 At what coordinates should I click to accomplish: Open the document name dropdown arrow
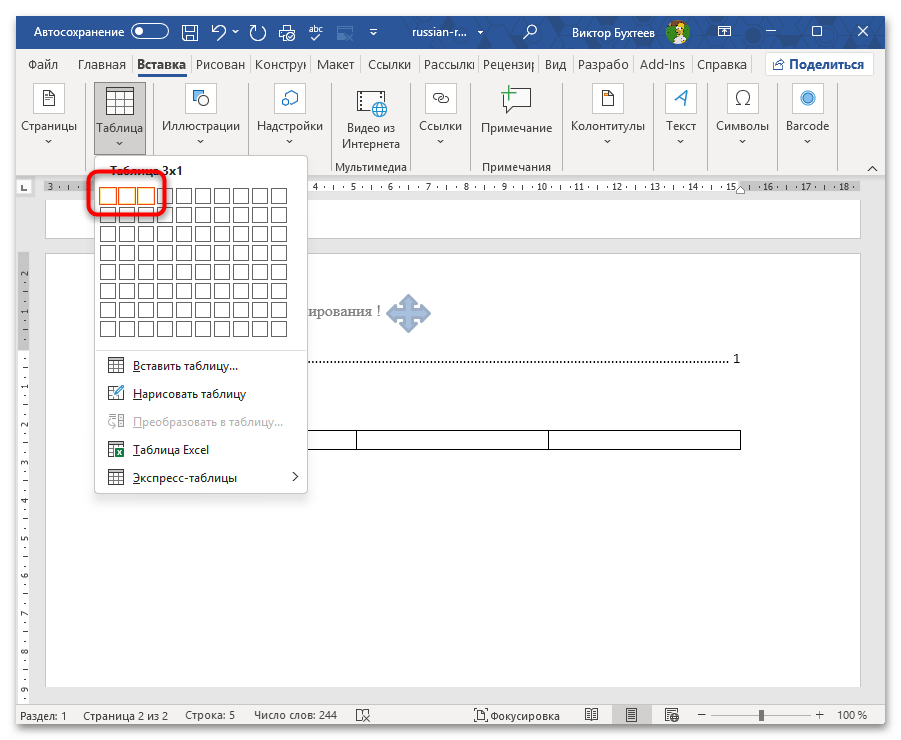pyautogui.click(x=480, y=32)
